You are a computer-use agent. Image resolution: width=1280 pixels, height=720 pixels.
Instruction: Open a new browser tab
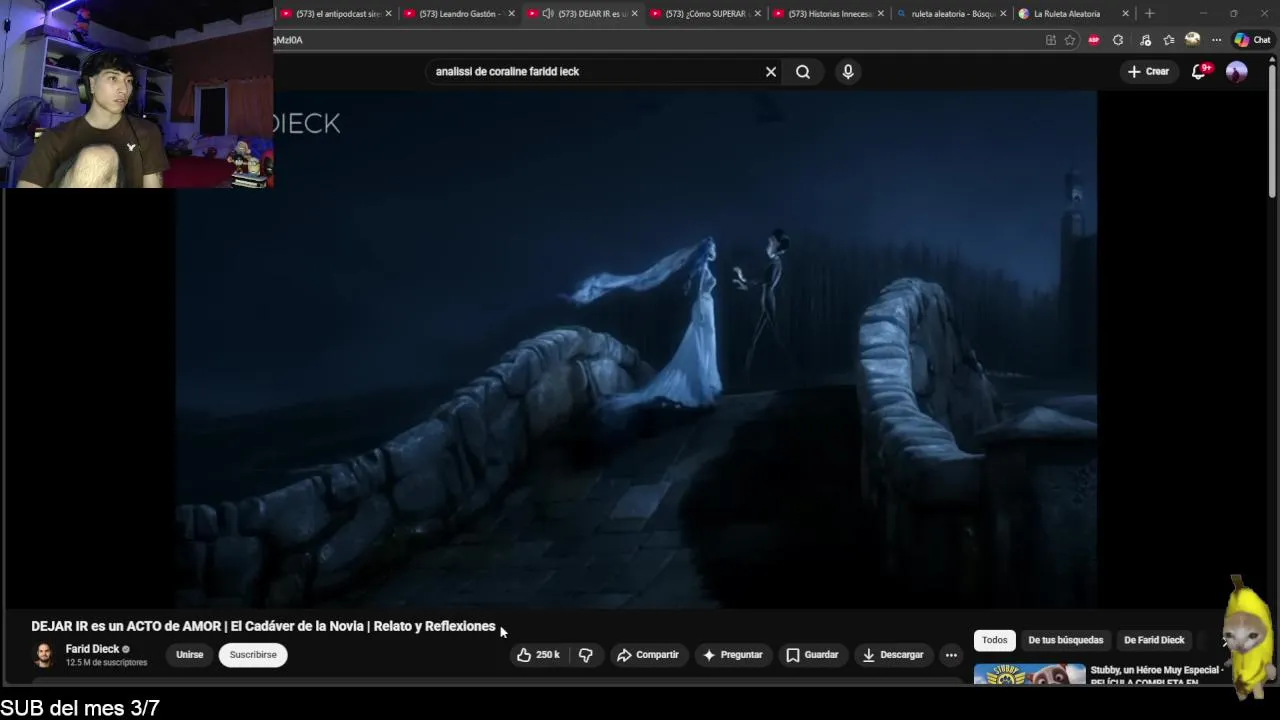(1149, 14)
